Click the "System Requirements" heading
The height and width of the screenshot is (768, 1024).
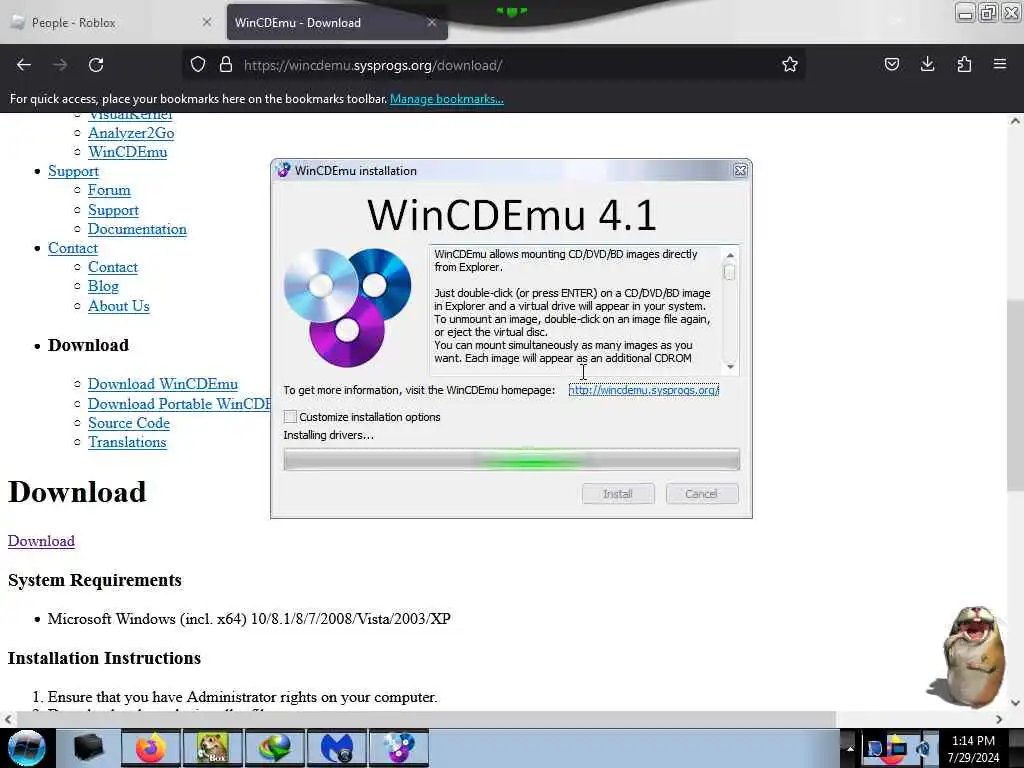[95, 580]
